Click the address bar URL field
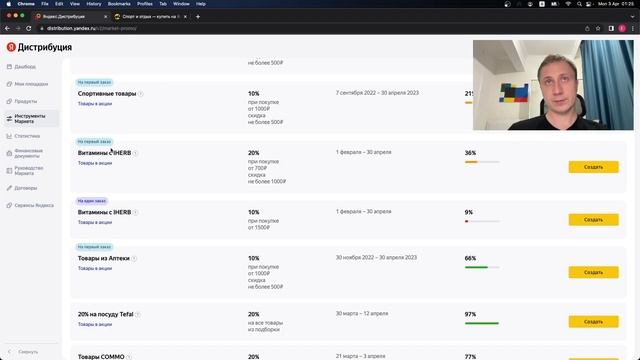640x360 pixels. (310, 28)
